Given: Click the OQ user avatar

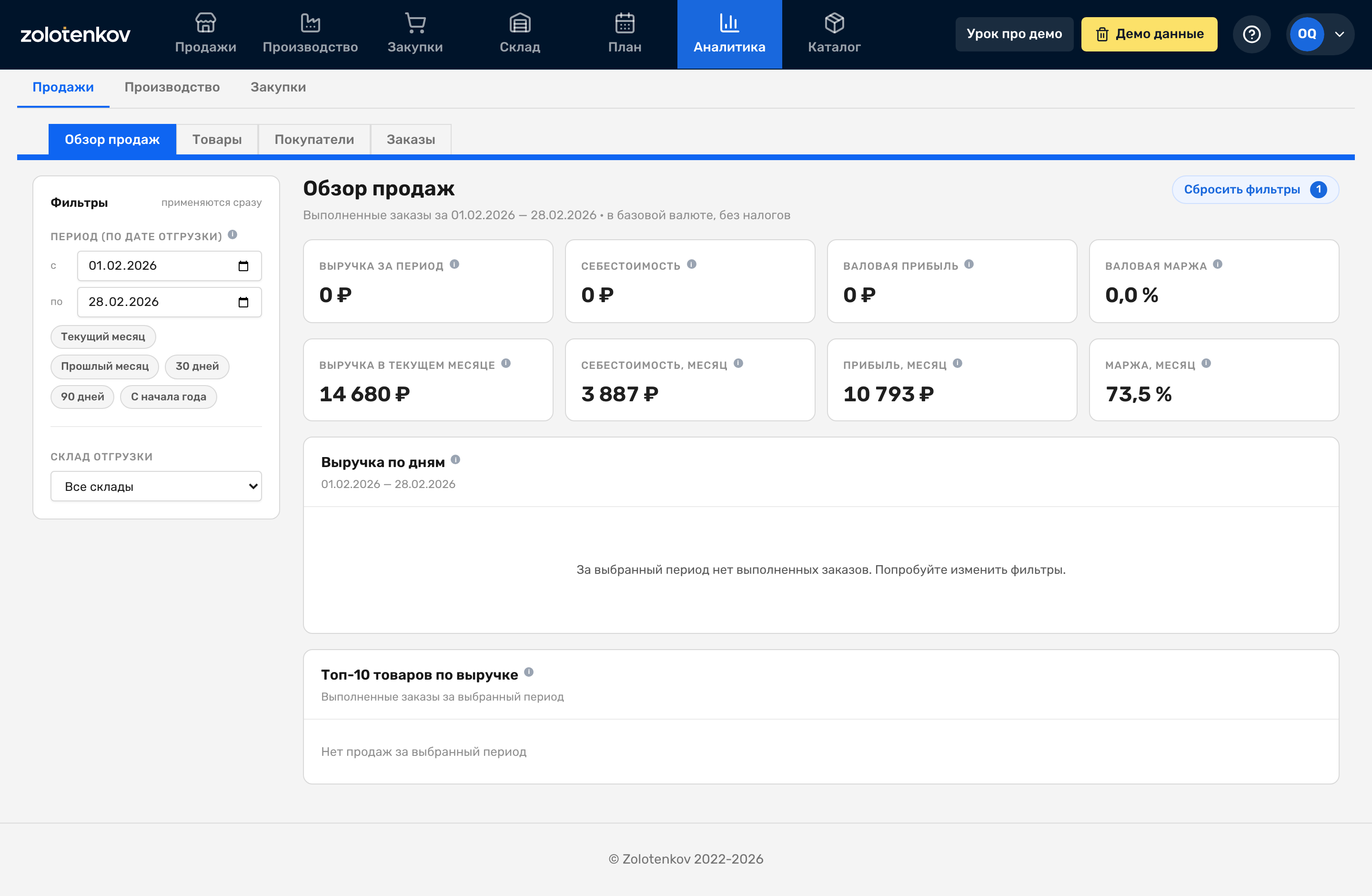Looking at the screenshot, I should 1307,34.
